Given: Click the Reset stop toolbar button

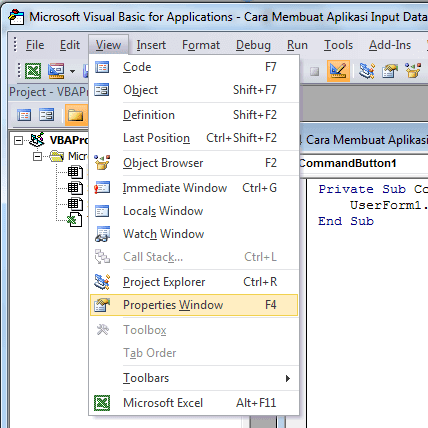Looking at the screenshot, I should 314,71.
